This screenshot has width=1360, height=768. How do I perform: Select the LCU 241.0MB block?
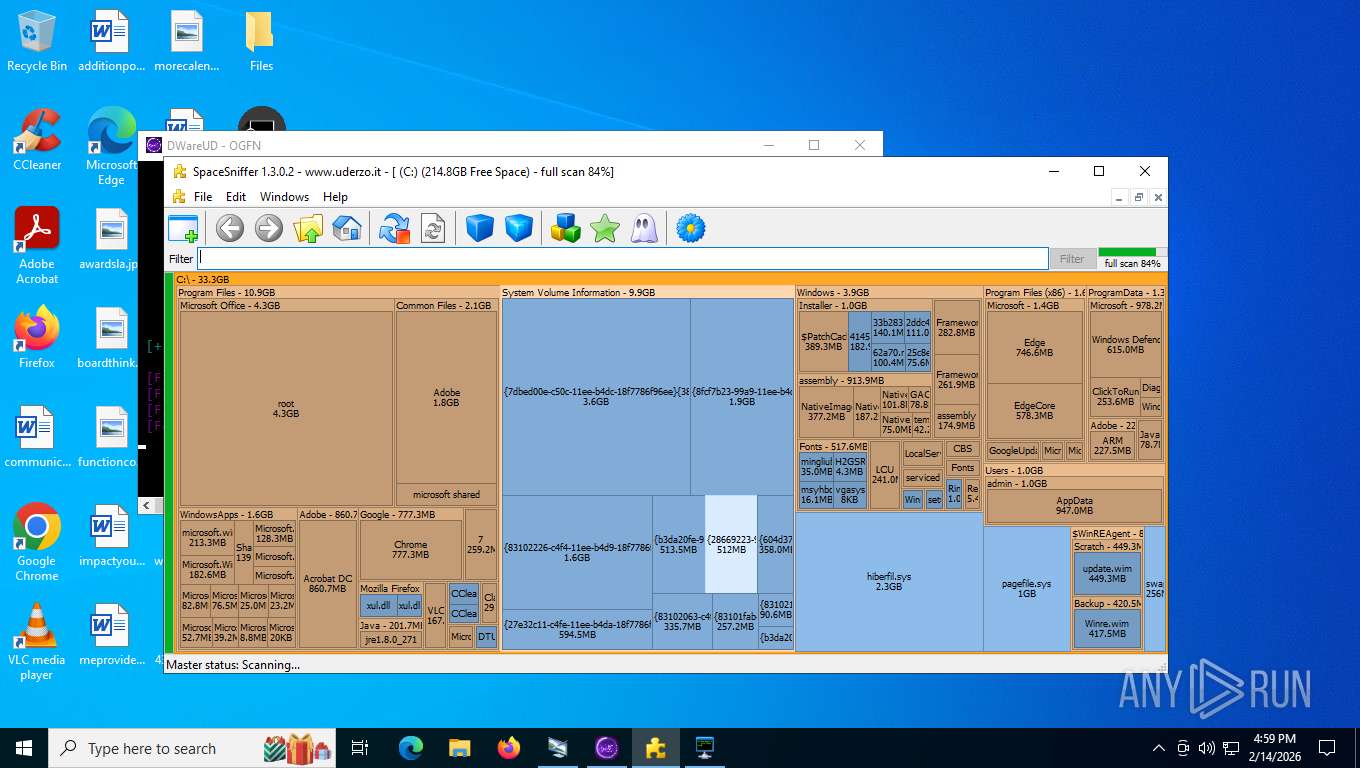click(885, 475)
